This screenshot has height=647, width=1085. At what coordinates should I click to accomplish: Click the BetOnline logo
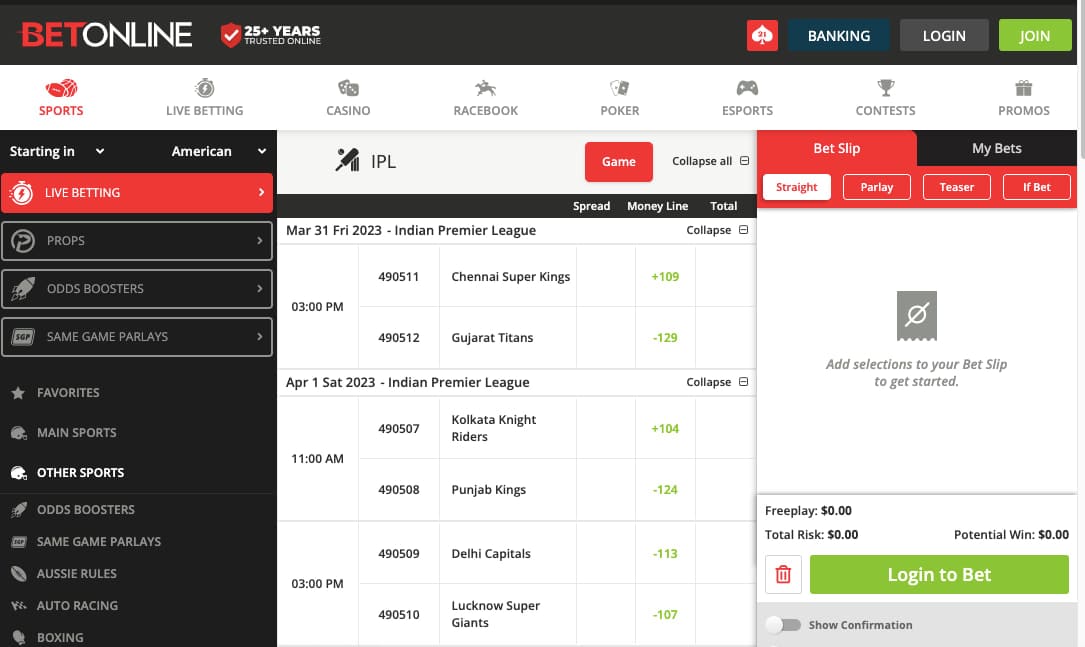[x=106, y=35]
